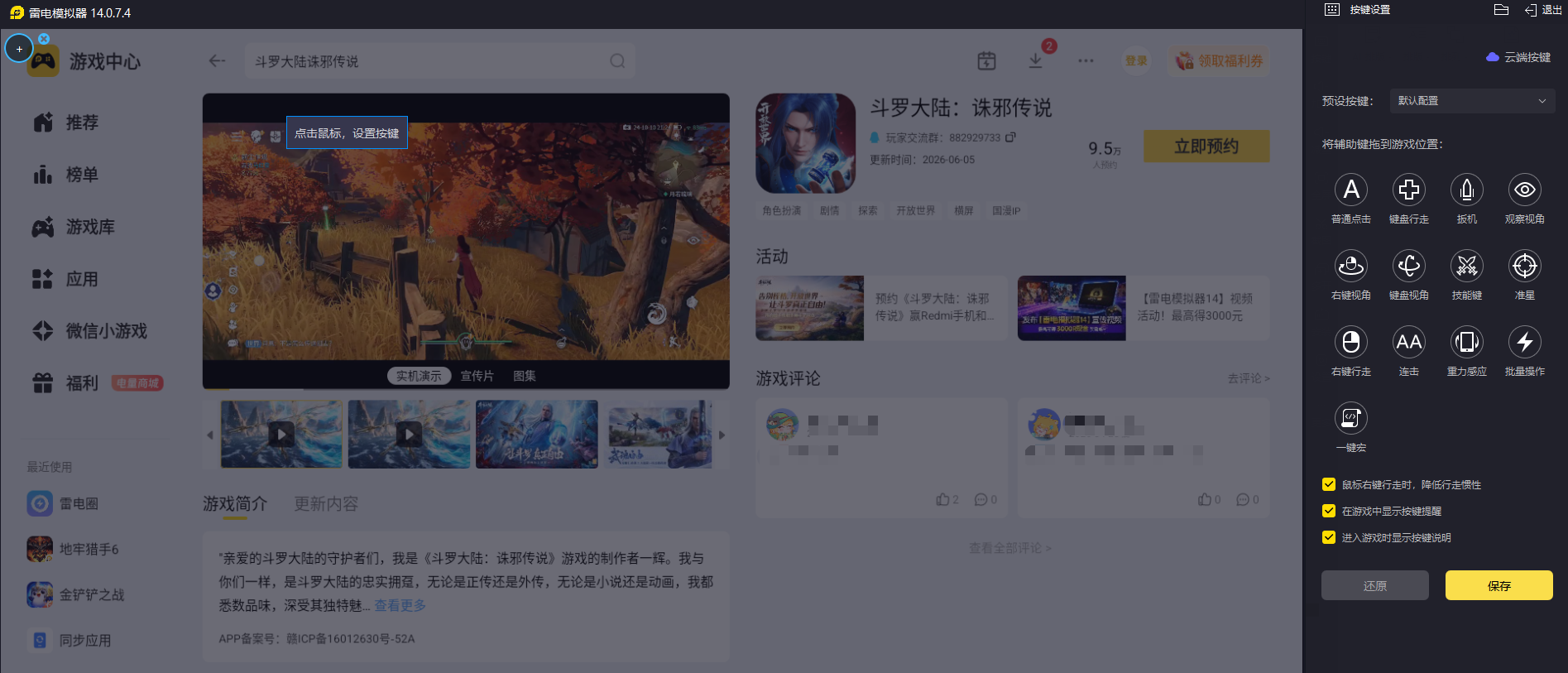This screenshot has width=1568, height=673.
Task: Open the 预设按键 默认配置 dropdown
Action: point(1472,101)
